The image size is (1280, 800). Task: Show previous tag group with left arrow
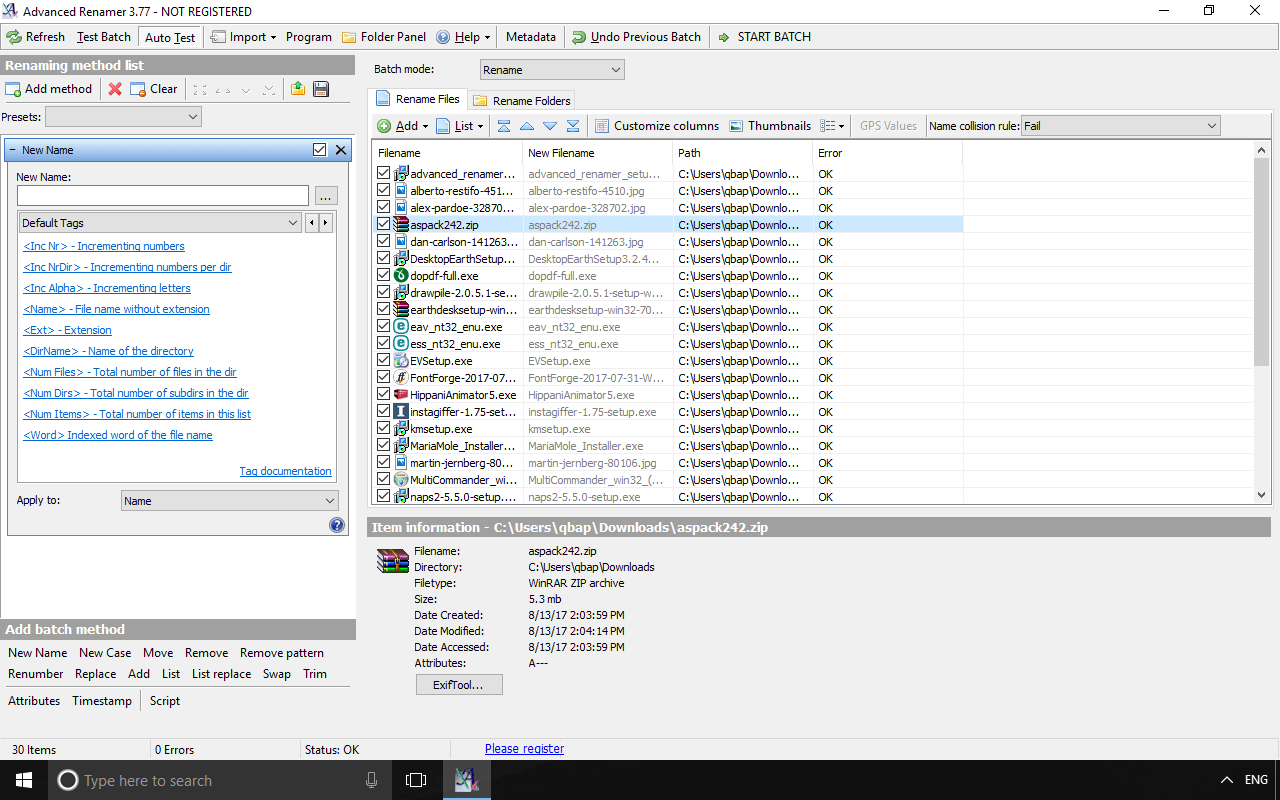(x=311, y=223)
